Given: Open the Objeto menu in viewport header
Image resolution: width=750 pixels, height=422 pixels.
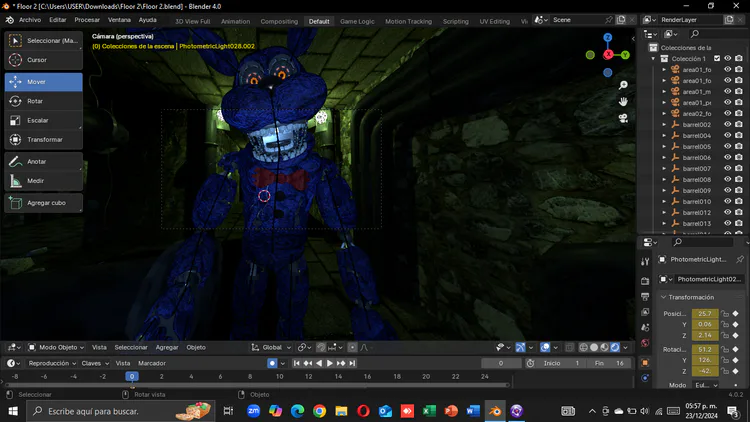Looking at the screenshot, I should tap(196, 347).
